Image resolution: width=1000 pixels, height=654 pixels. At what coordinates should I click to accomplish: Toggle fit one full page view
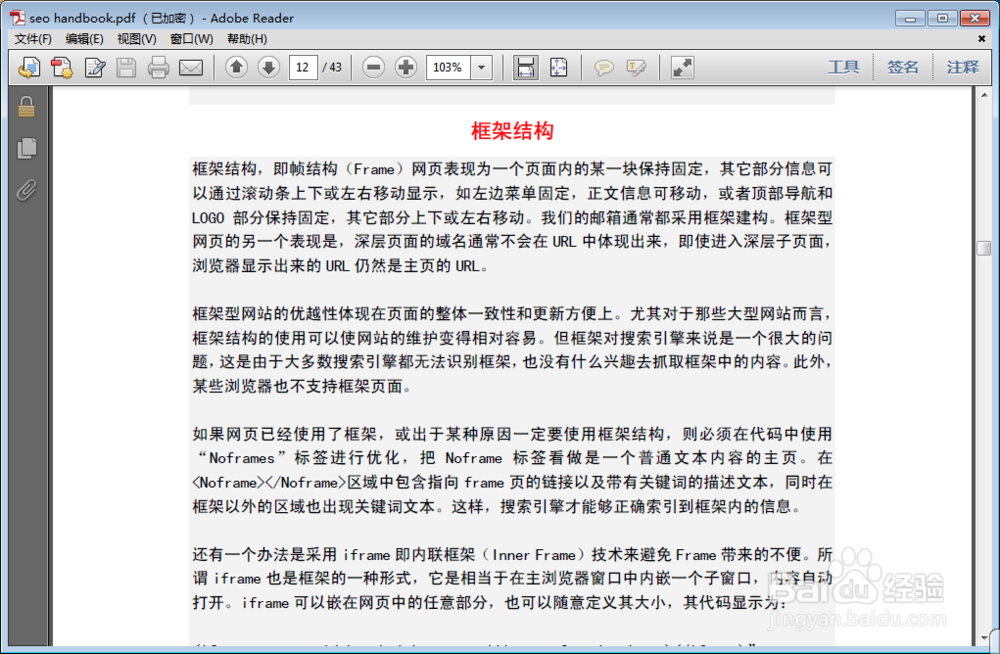click(558, 67)
